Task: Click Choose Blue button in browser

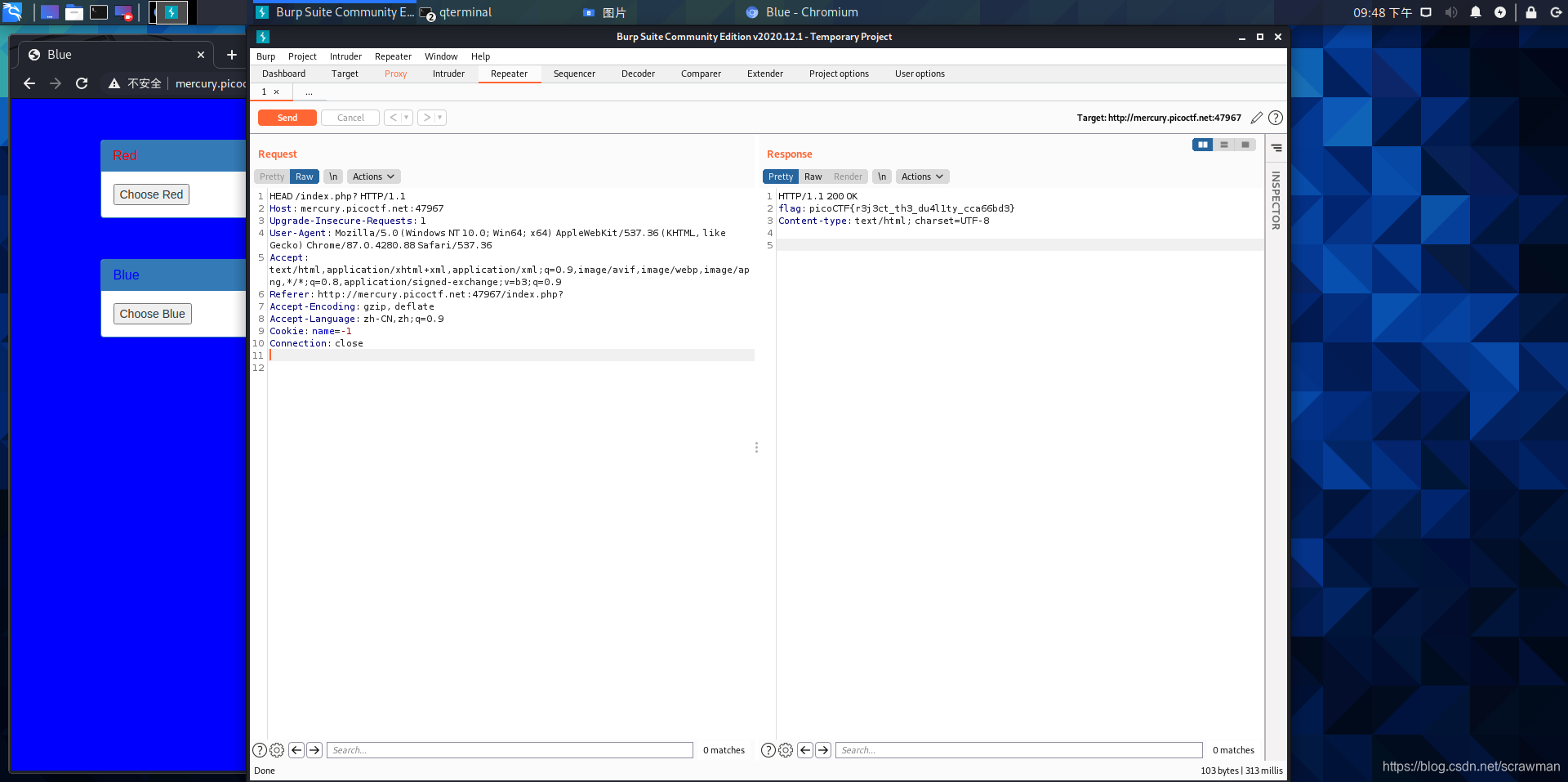Action: point(152,314)
